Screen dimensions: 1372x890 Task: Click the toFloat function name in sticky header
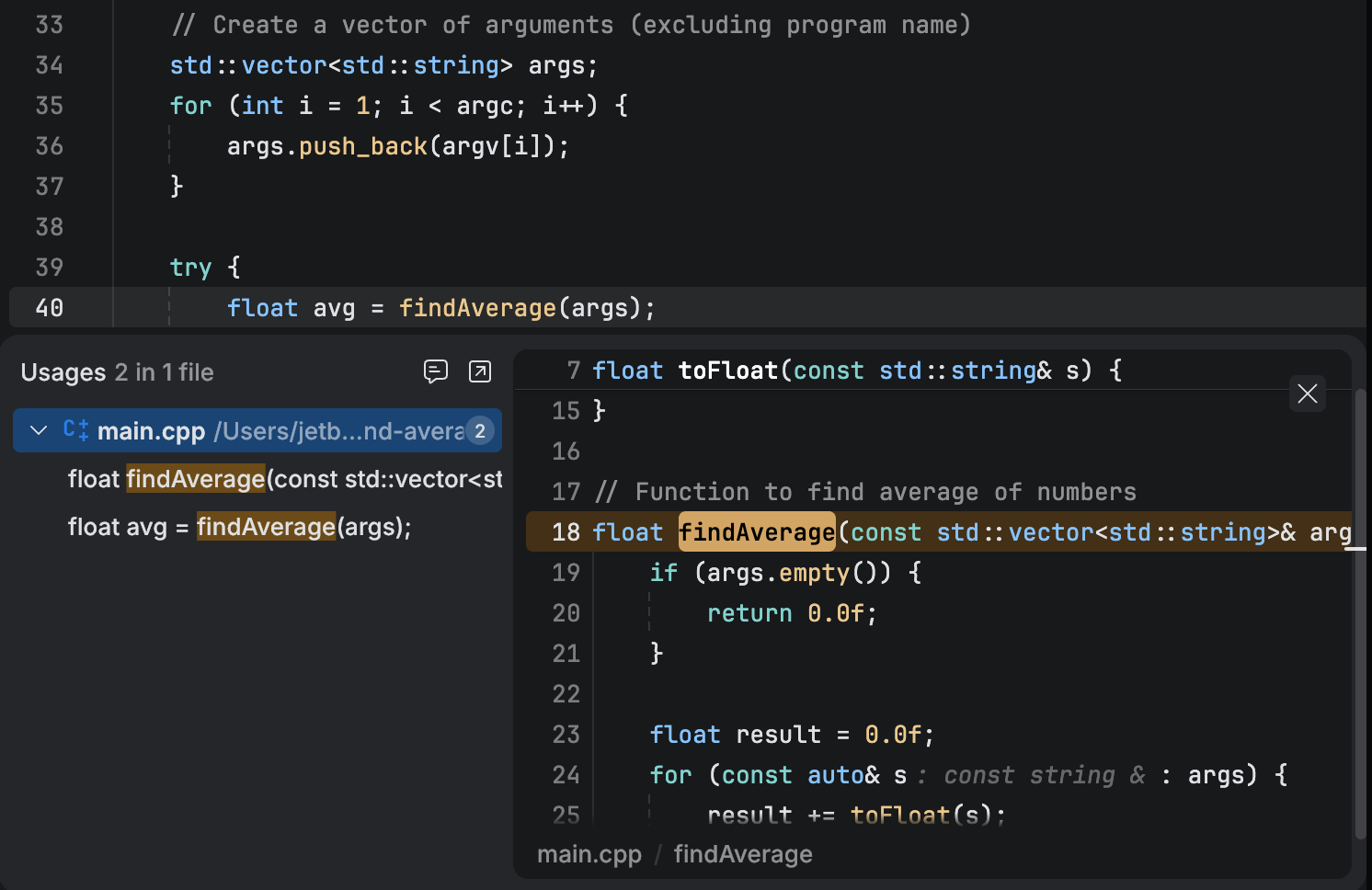click(x=727, y=371)
